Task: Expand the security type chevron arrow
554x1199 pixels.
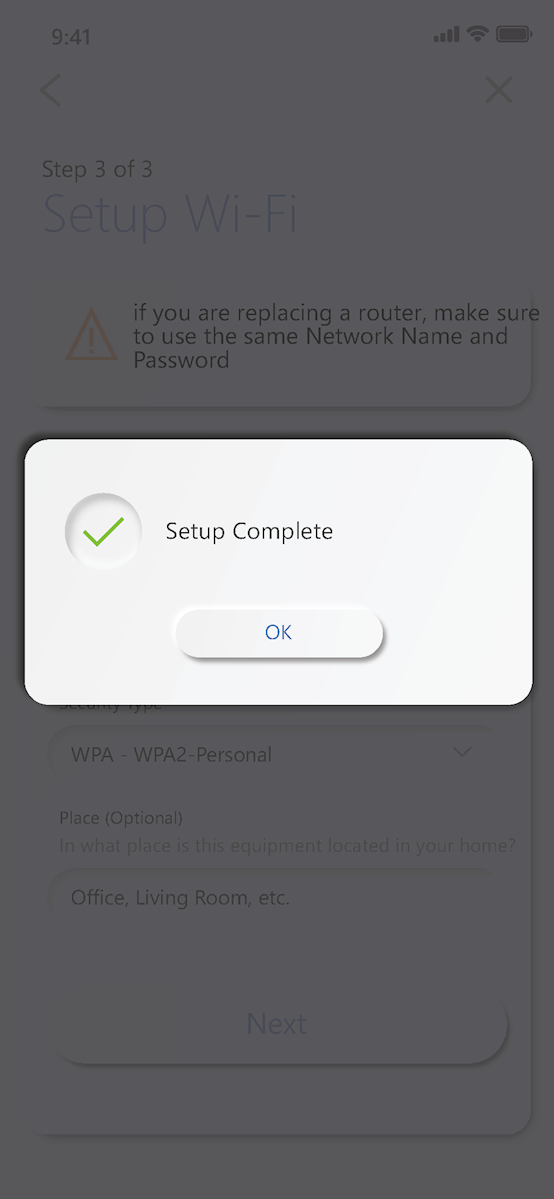Action: tap(462, 752)
